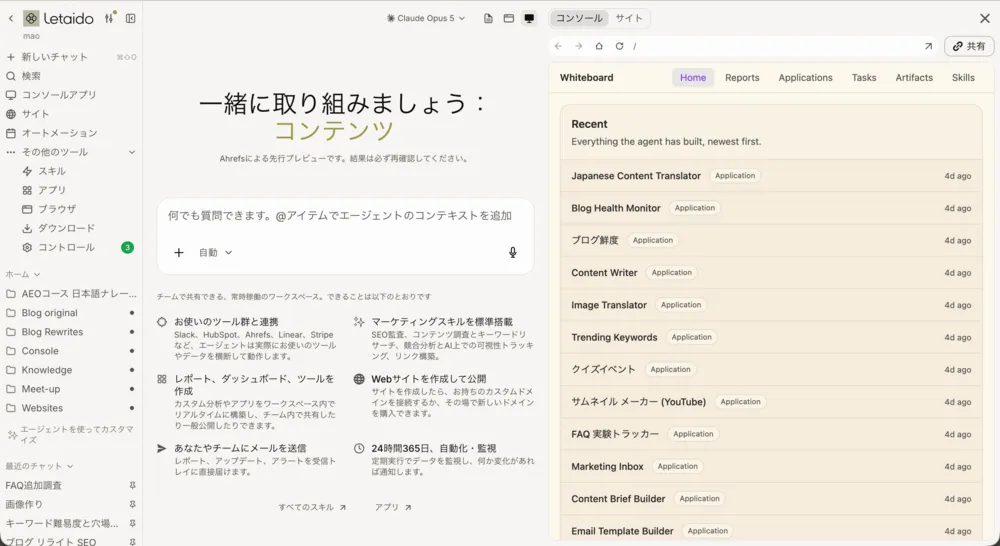The width and height of the screenshot is (1000, 546).
Task: Open すべてのスキル link
Action: (x=312, y=507)
